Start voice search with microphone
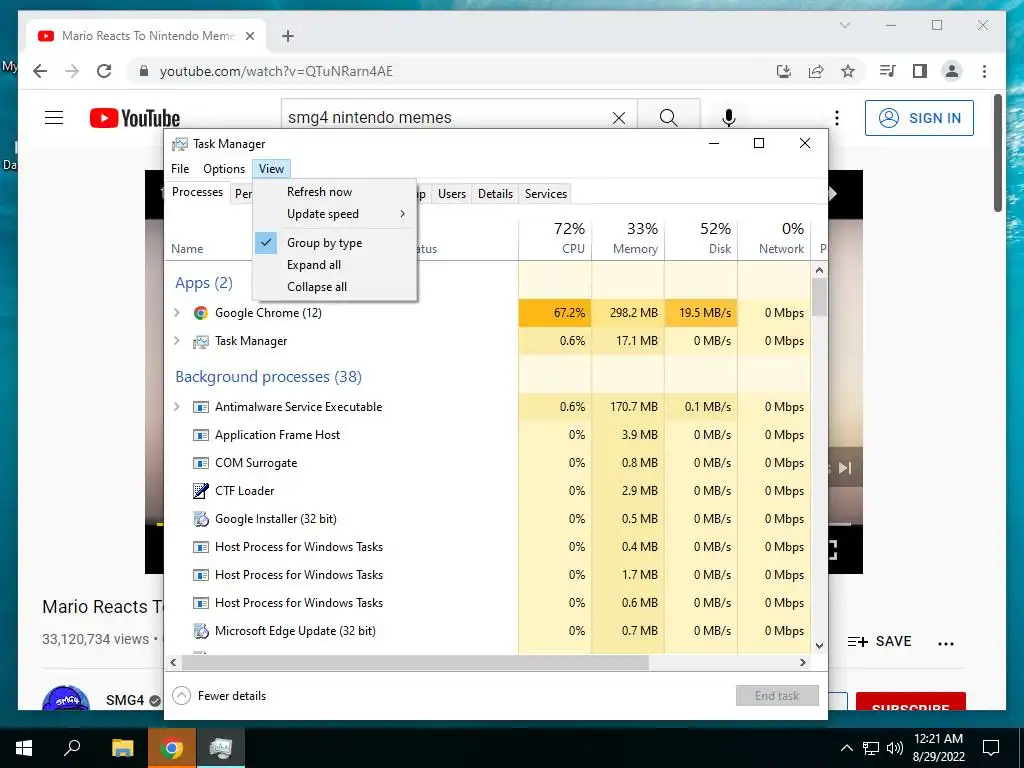This screenshot has height=768, width=1024. [729, 118]
